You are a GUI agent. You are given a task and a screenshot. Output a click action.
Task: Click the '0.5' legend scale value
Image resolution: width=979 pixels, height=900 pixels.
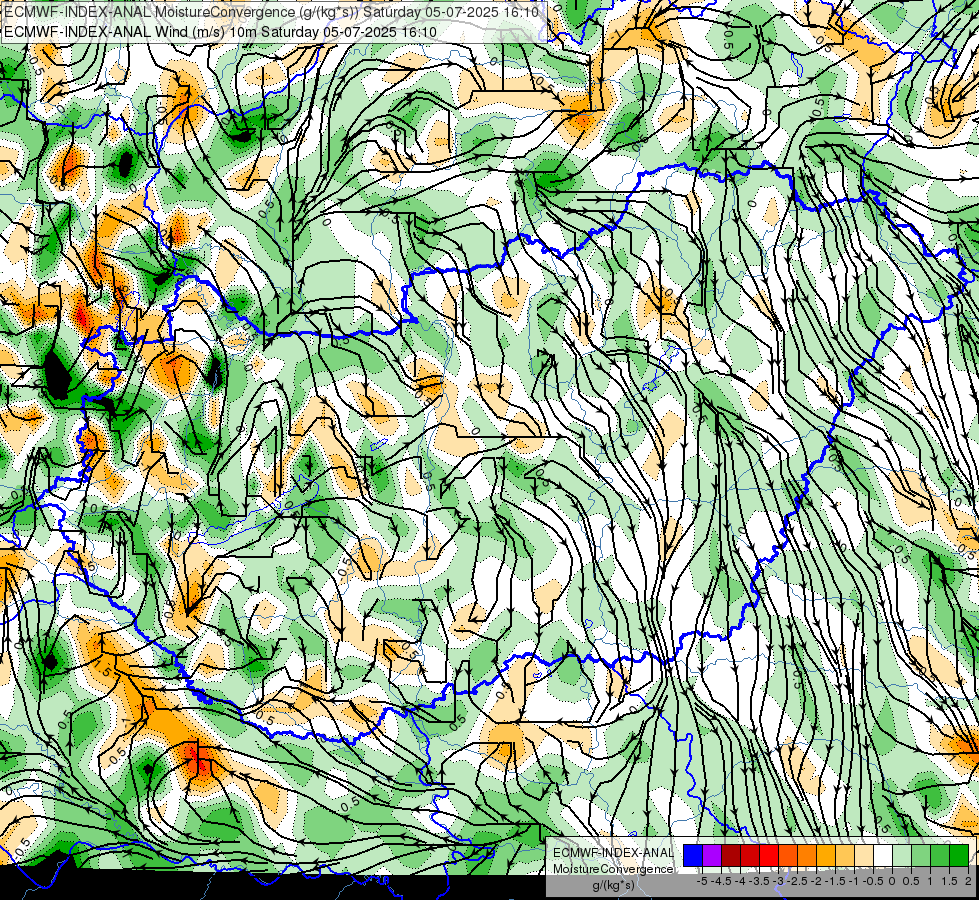coord(911,881)
